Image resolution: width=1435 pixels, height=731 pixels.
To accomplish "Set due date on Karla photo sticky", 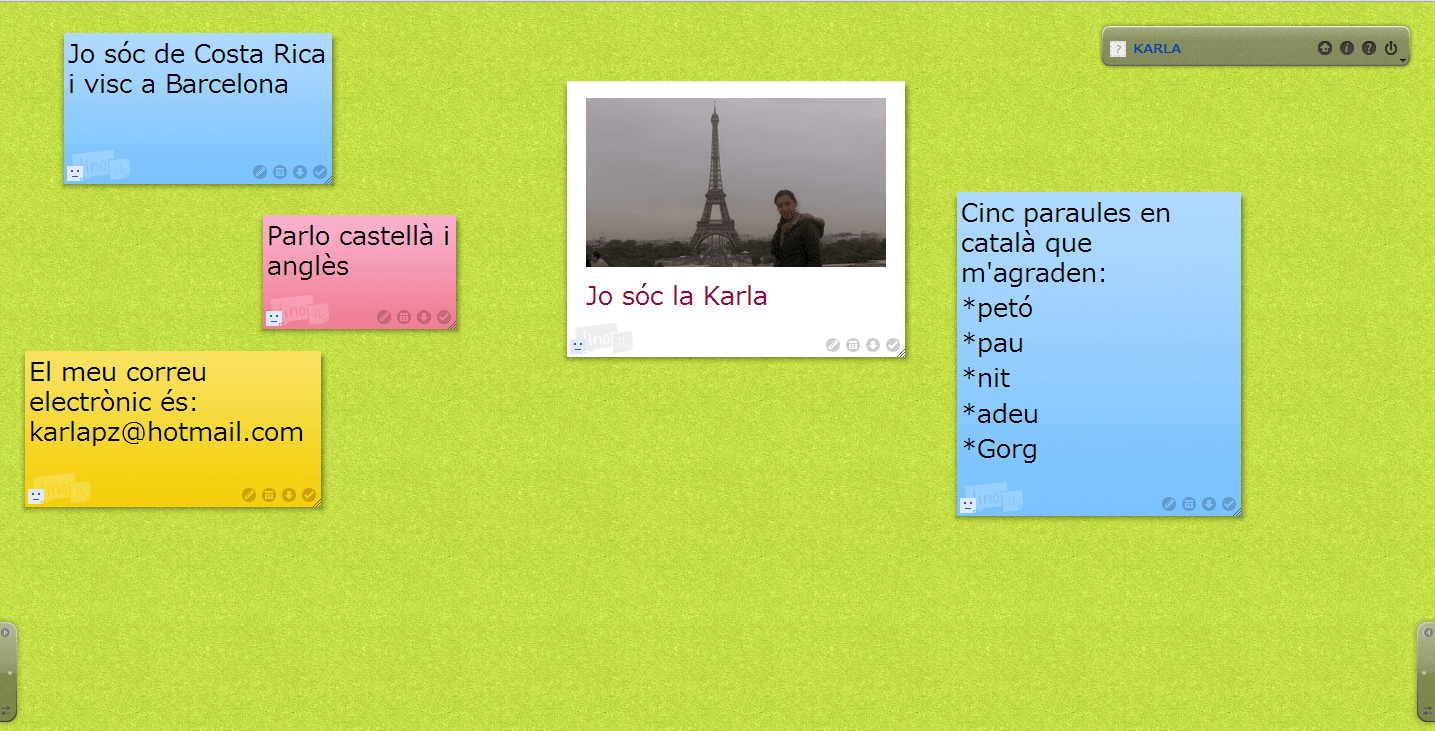I will 853,345.
